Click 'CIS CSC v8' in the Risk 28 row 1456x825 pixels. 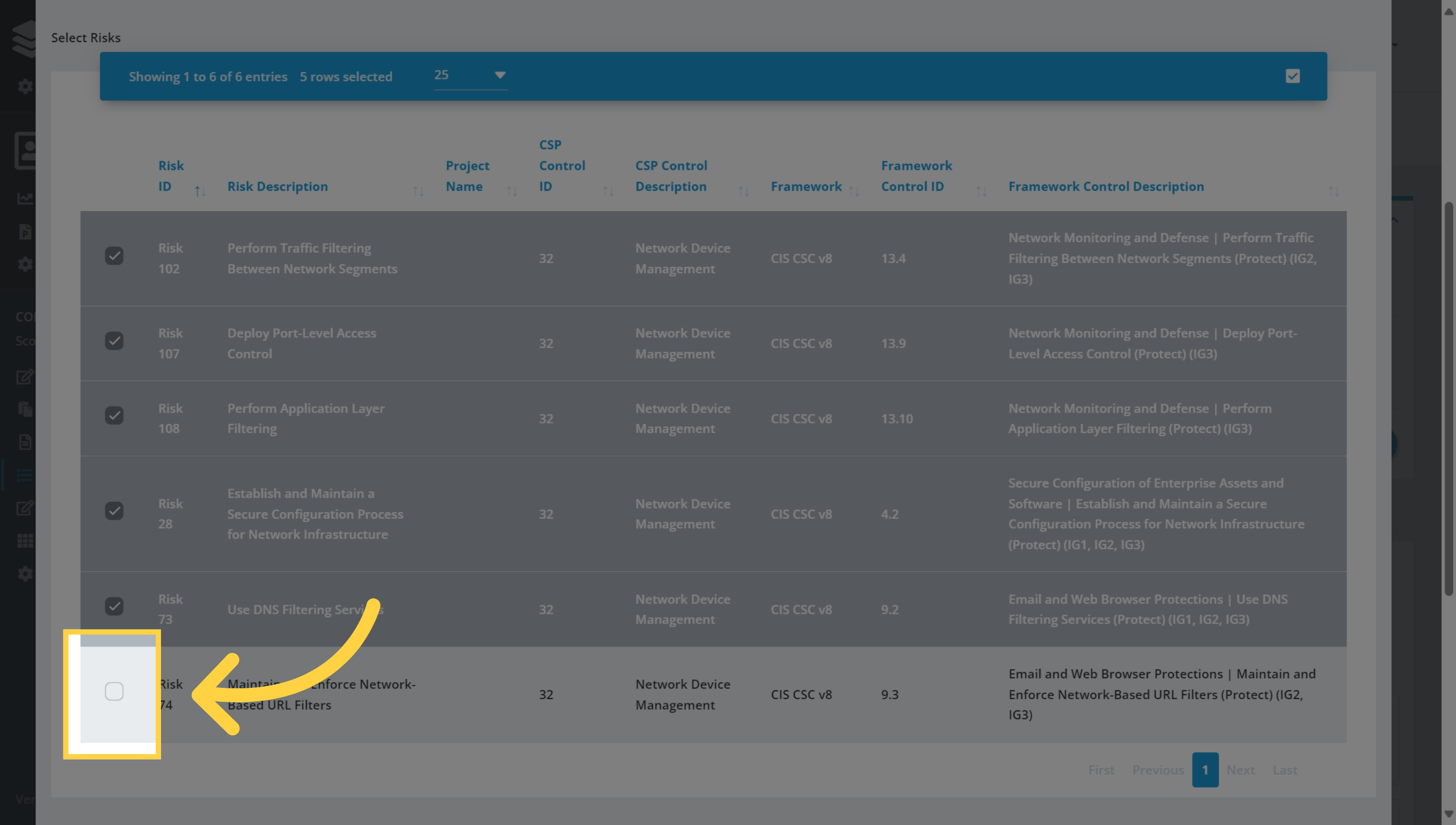pyautogui.click(x=801, y=514)
